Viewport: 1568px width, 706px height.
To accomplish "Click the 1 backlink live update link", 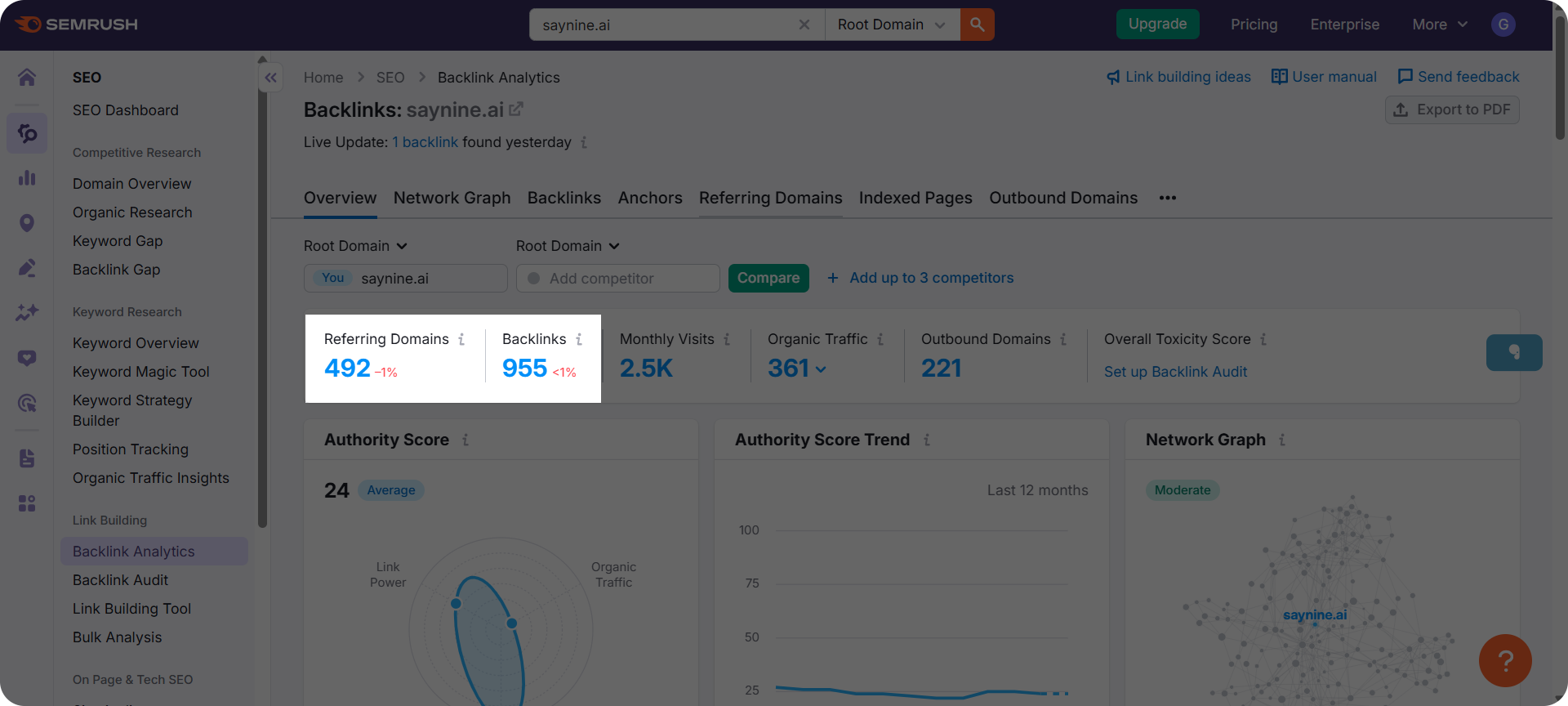I will [x=425, y=142].
